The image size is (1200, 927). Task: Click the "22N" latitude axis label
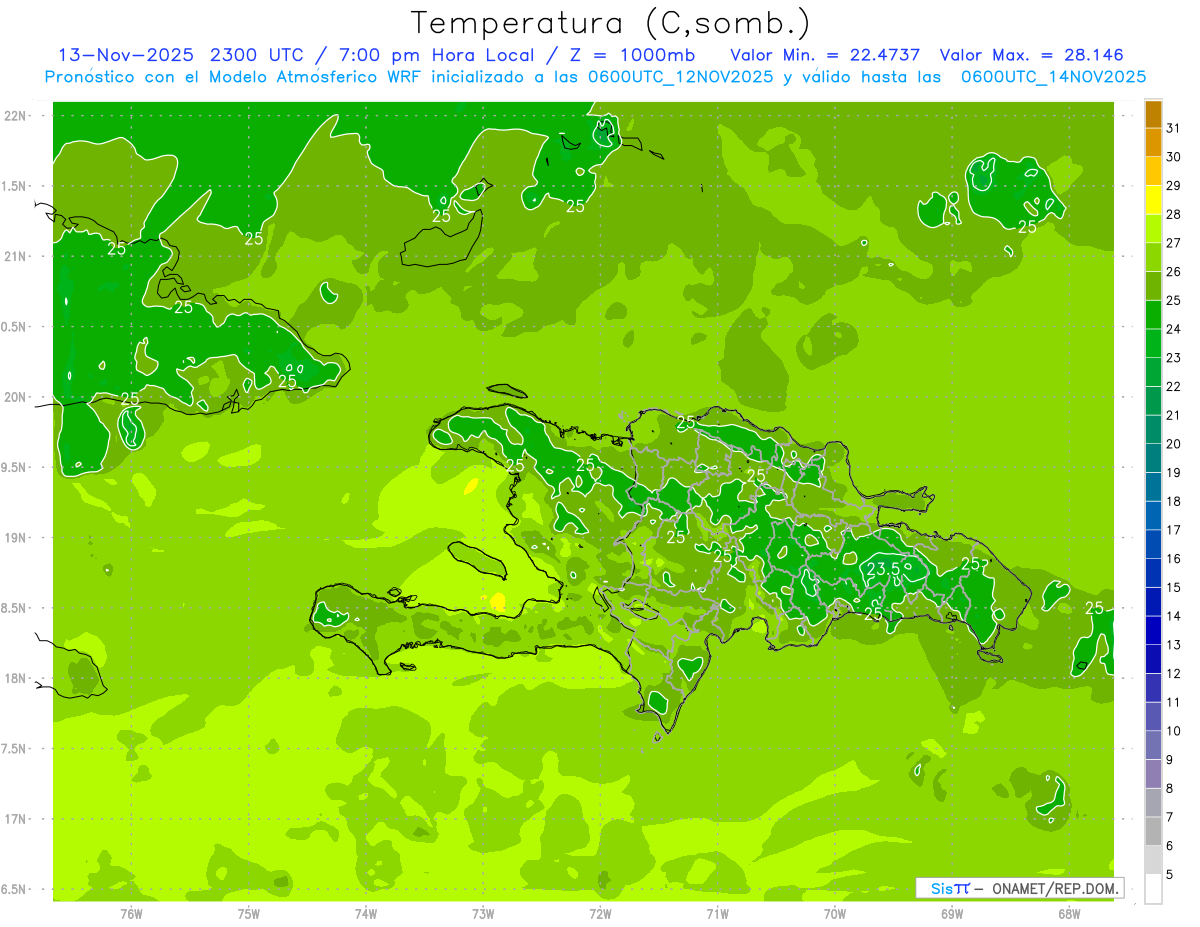(x=14, y=115)
